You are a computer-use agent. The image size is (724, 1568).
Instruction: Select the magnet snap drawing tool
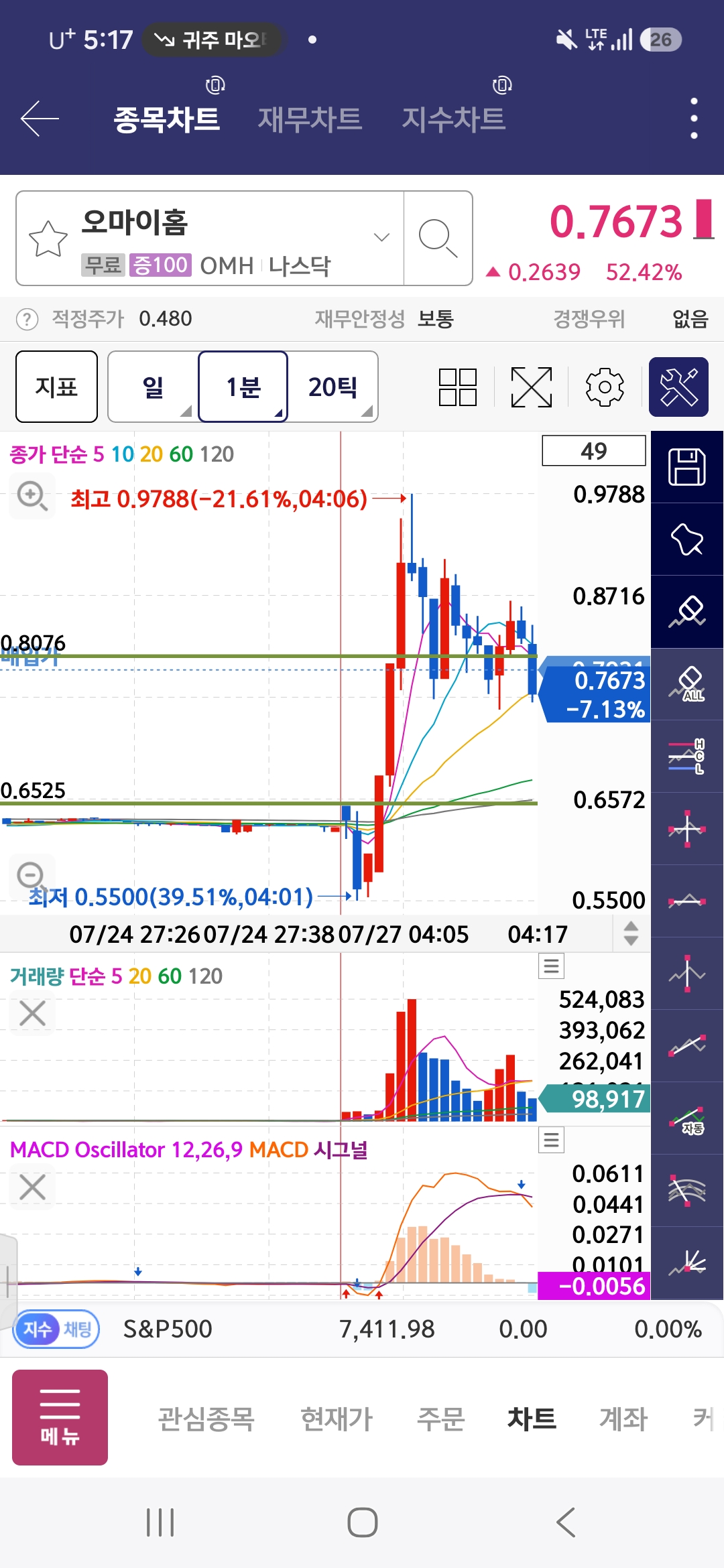687,539
